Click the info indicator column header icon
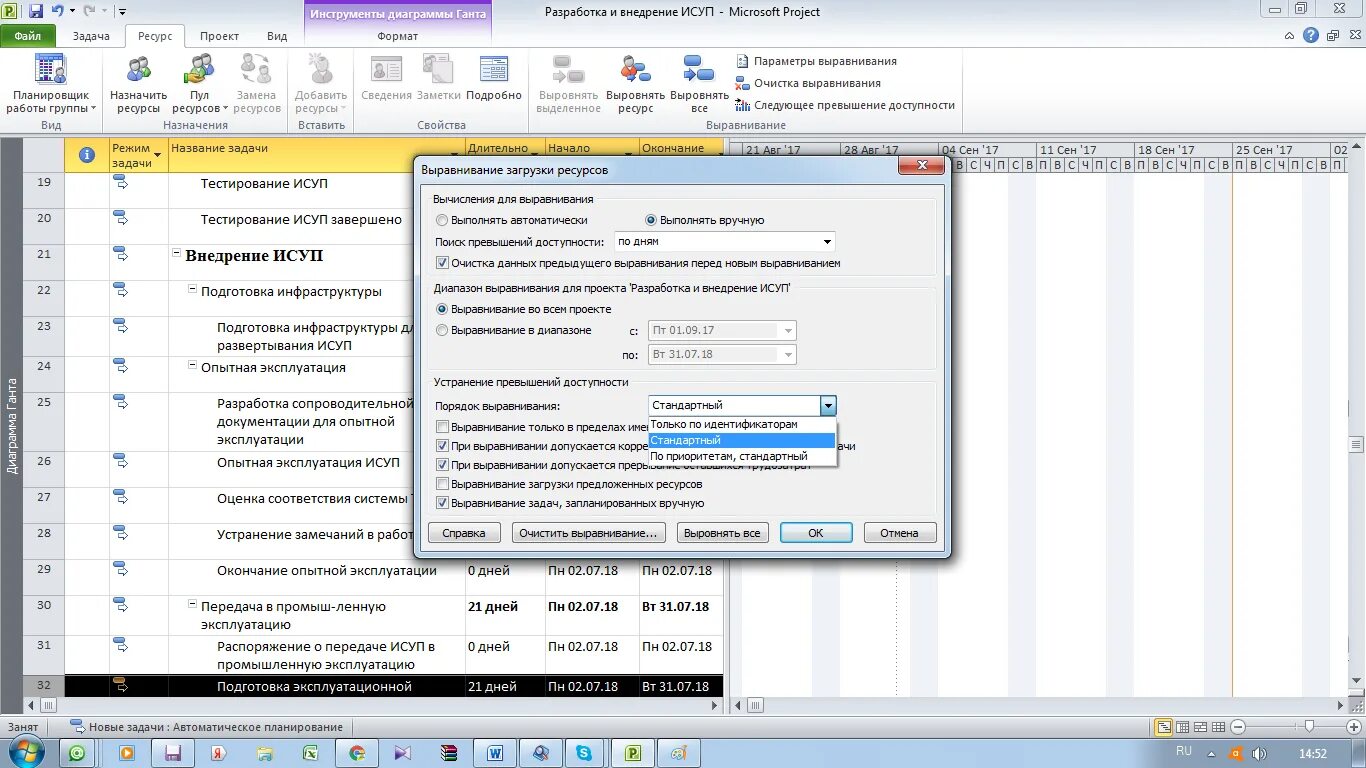Image resolution: width=1366 pixels, height=768 pixels. tap(87, 155)
